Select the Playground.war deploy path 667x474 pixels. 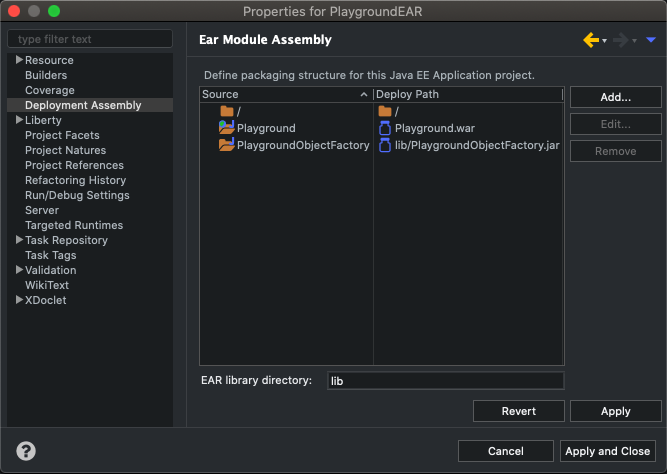tap(435, 128)
